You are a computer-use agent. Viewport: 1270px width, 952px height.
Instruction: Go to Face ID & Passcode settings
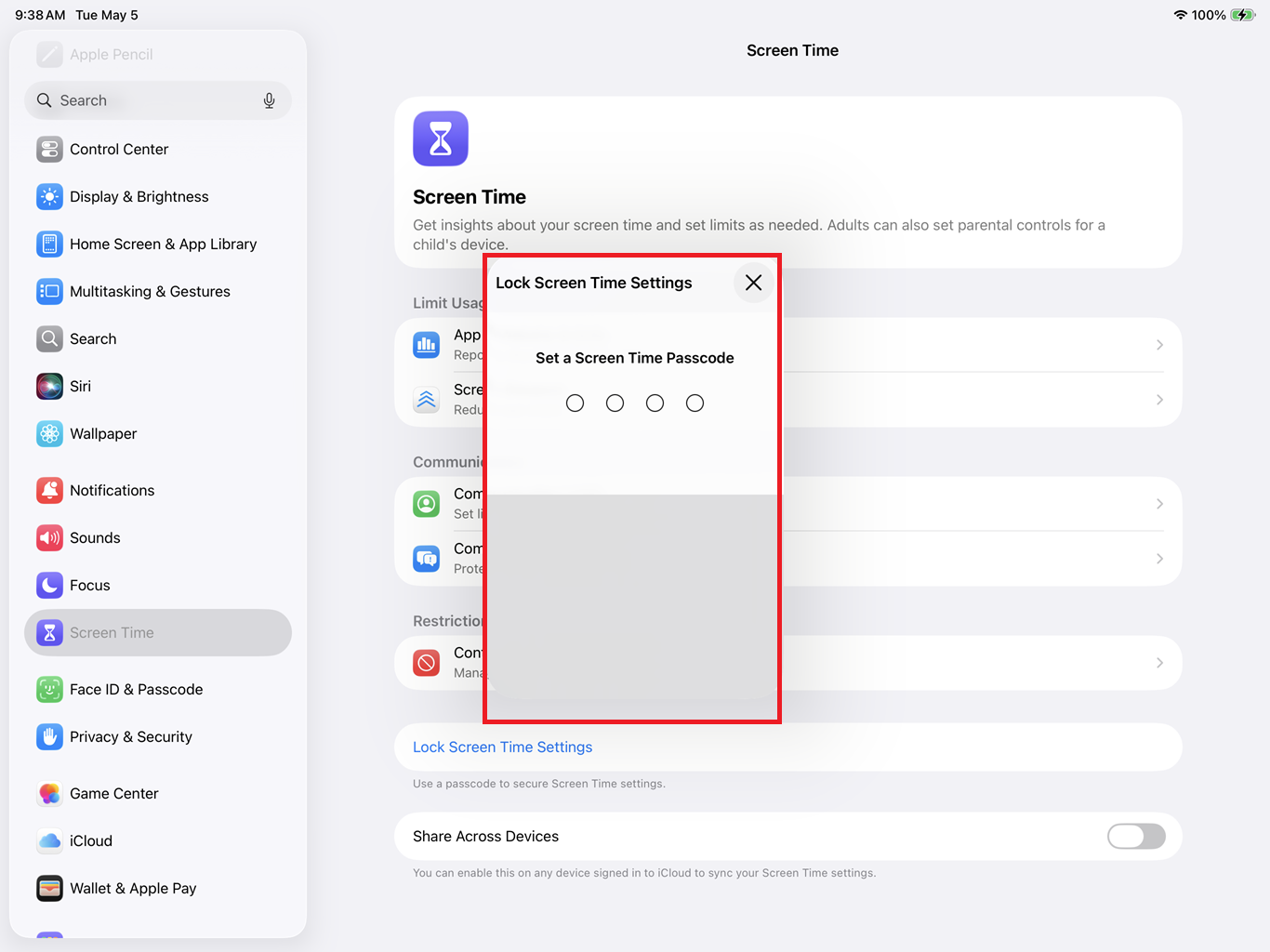pyautogui.click(x=158, y=689)
